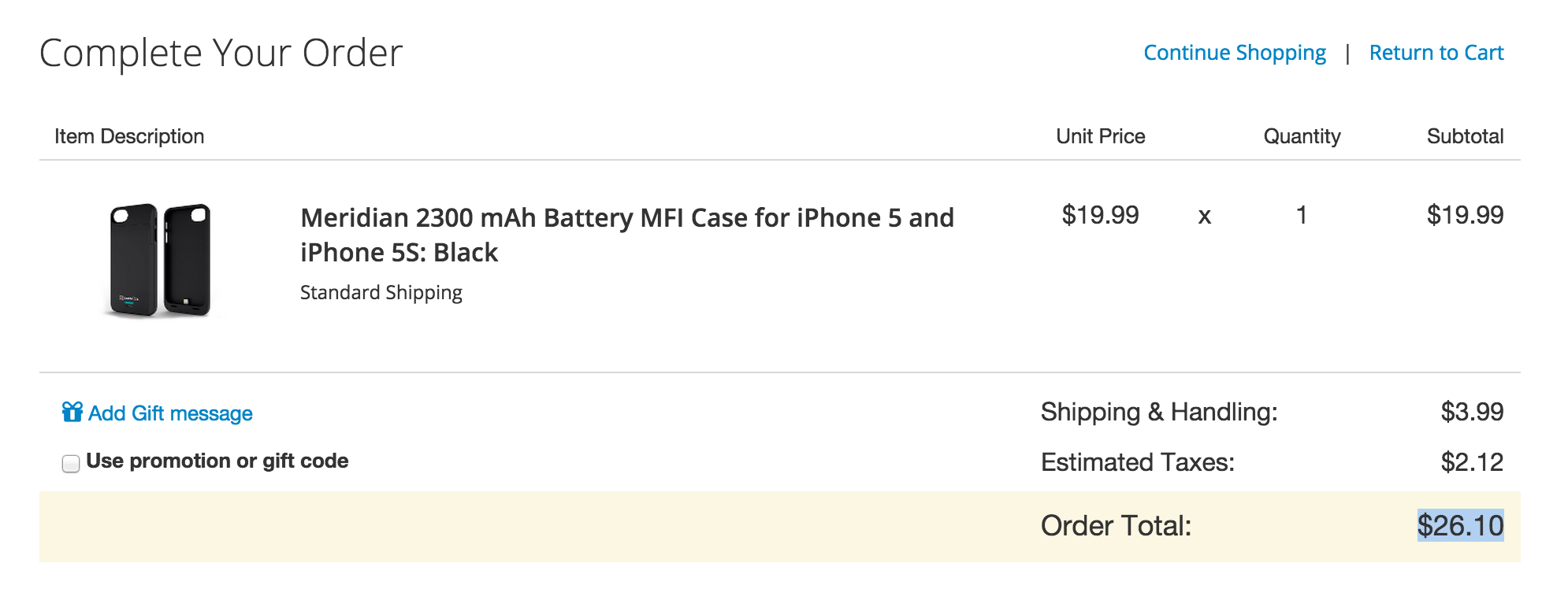Click the quantity value 1

pos(1302,215)
